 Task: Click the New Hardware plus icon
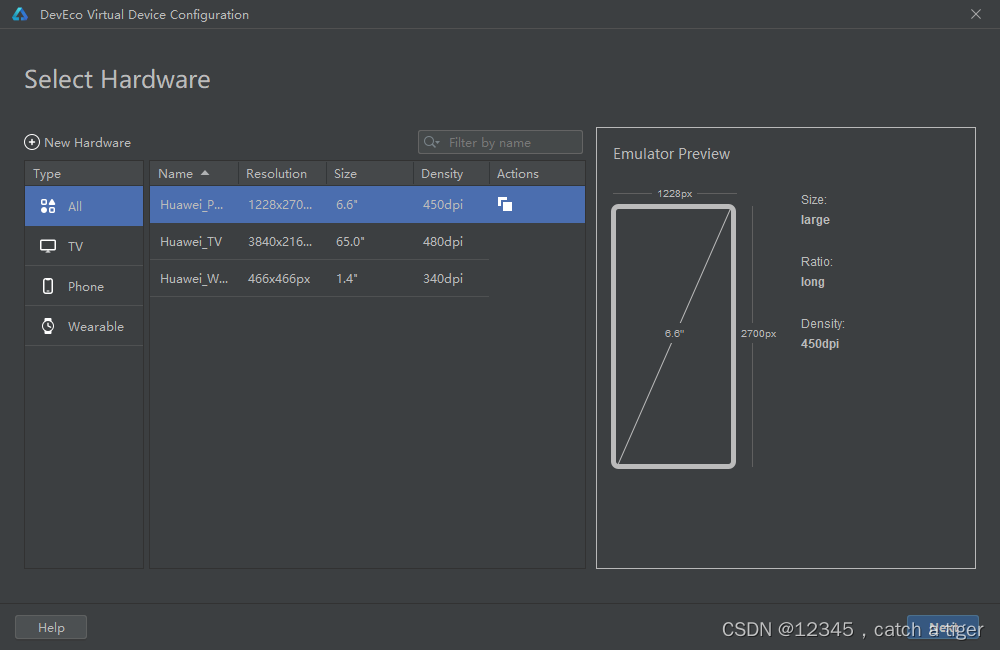coord(32,142)
